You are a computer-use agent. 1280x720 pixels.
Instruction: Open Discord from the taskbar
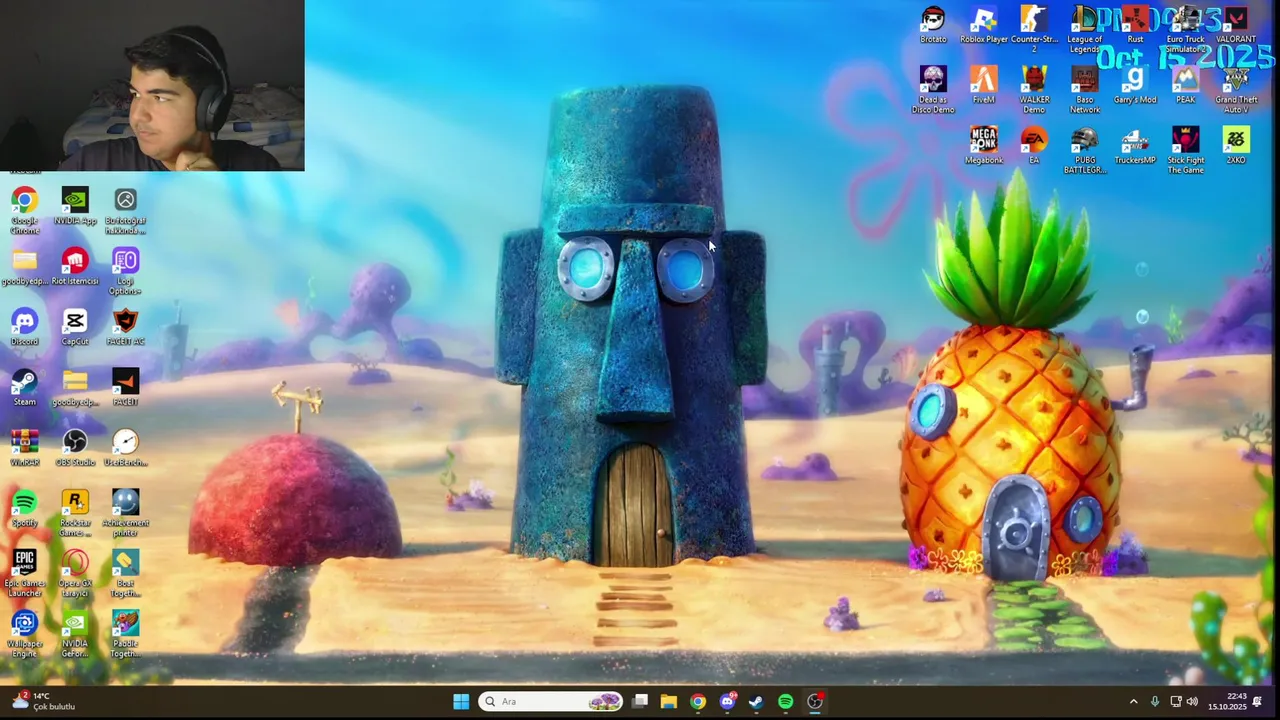727,701
